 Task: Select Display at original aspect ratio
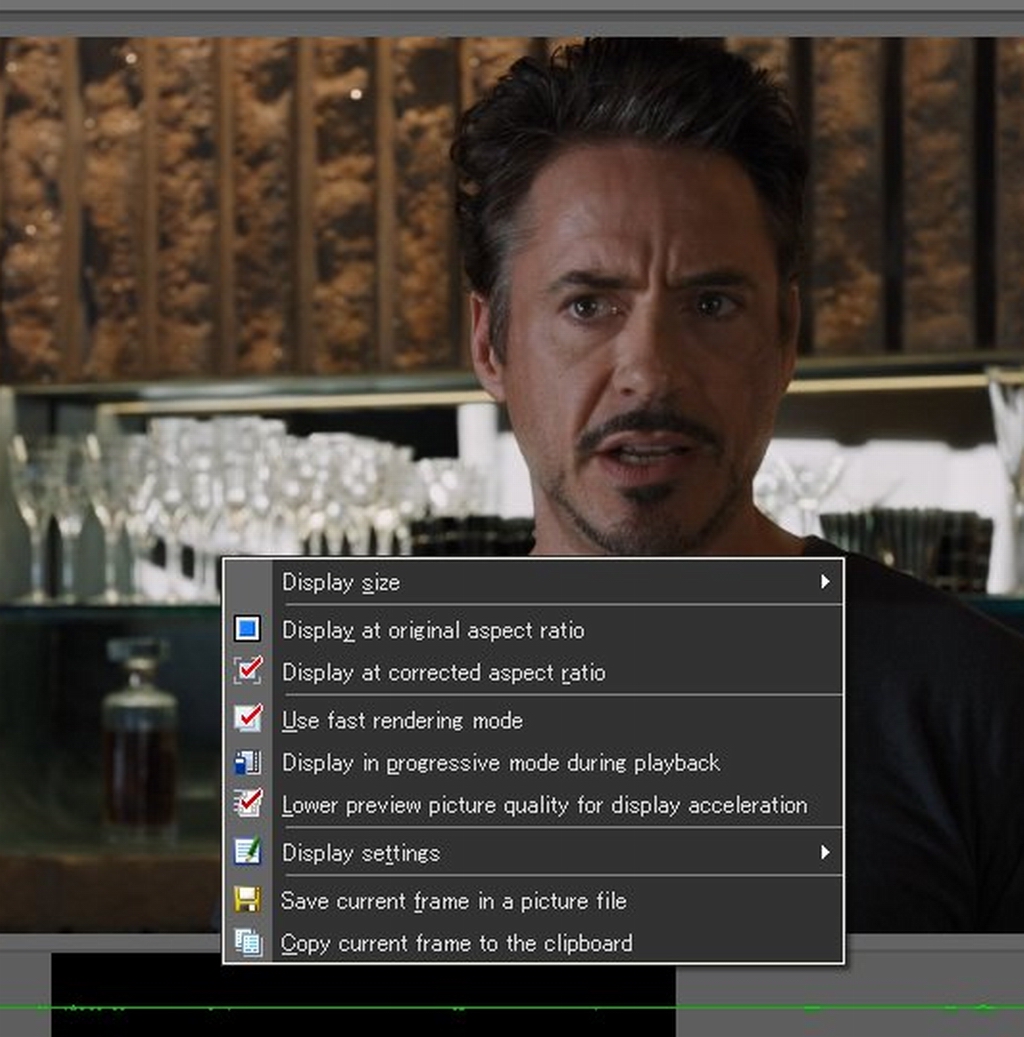coord(533,630)
